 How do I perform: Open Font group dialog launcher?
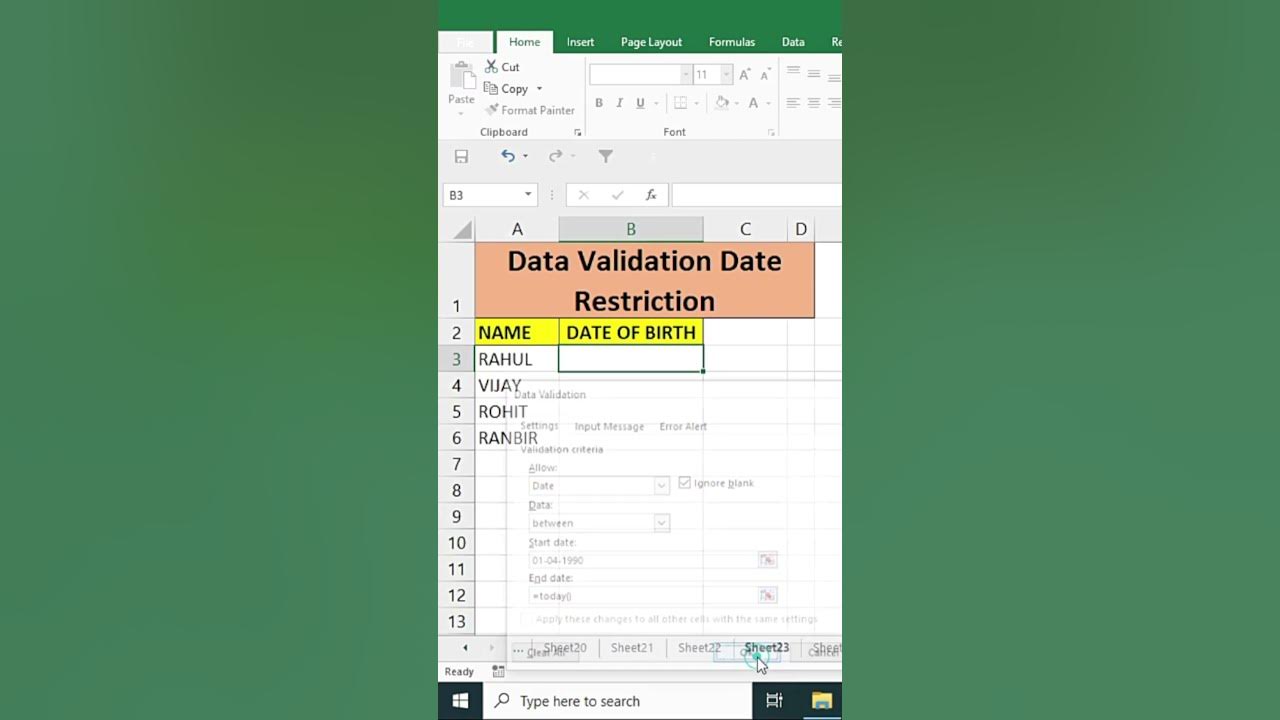[771, 132]
